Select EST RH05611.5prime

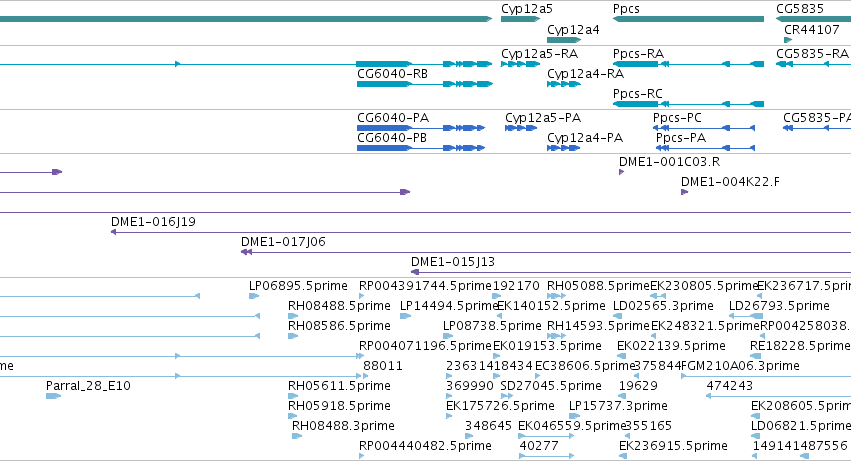339,387
